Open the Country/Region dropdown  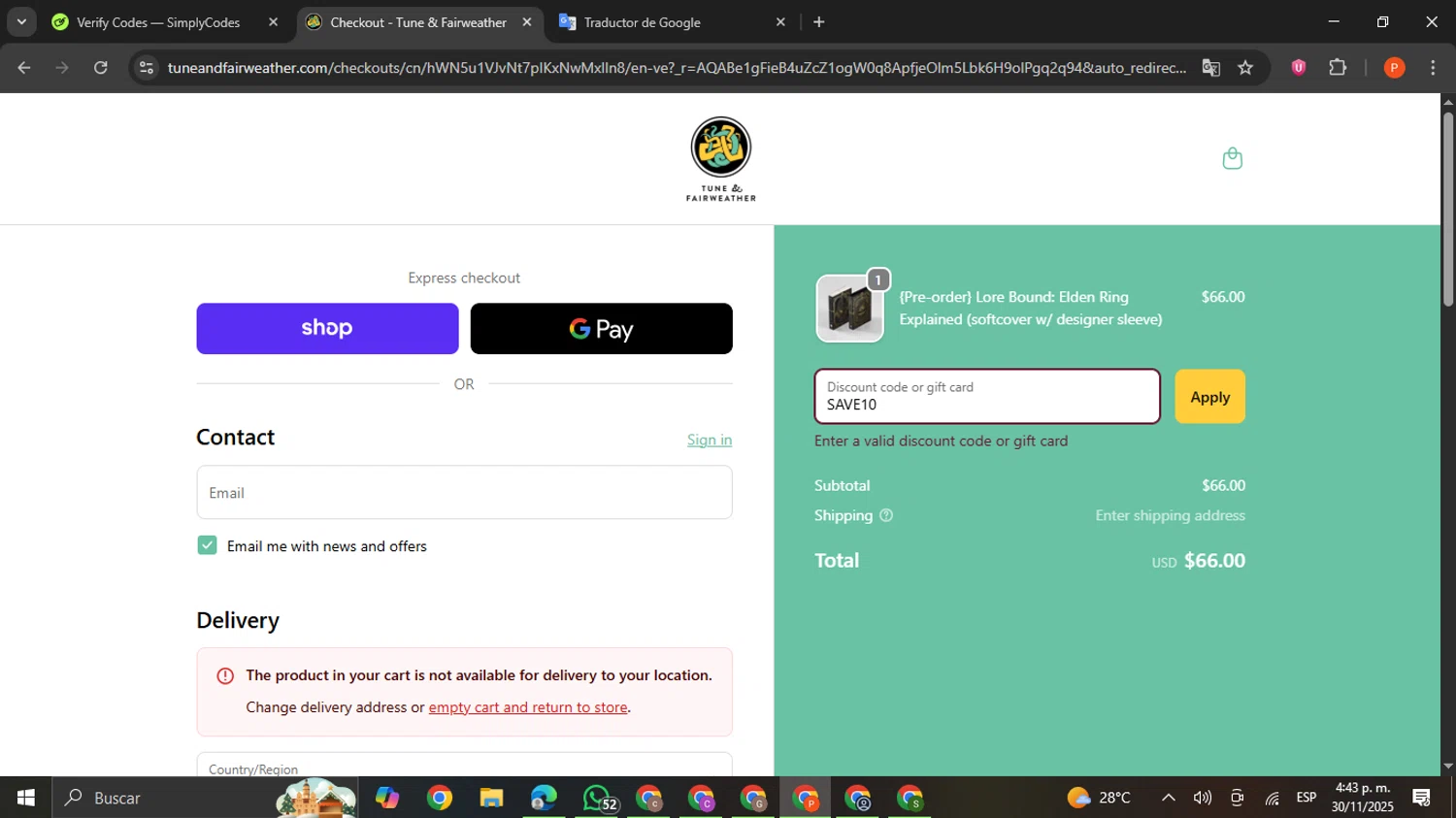point(464,765)
